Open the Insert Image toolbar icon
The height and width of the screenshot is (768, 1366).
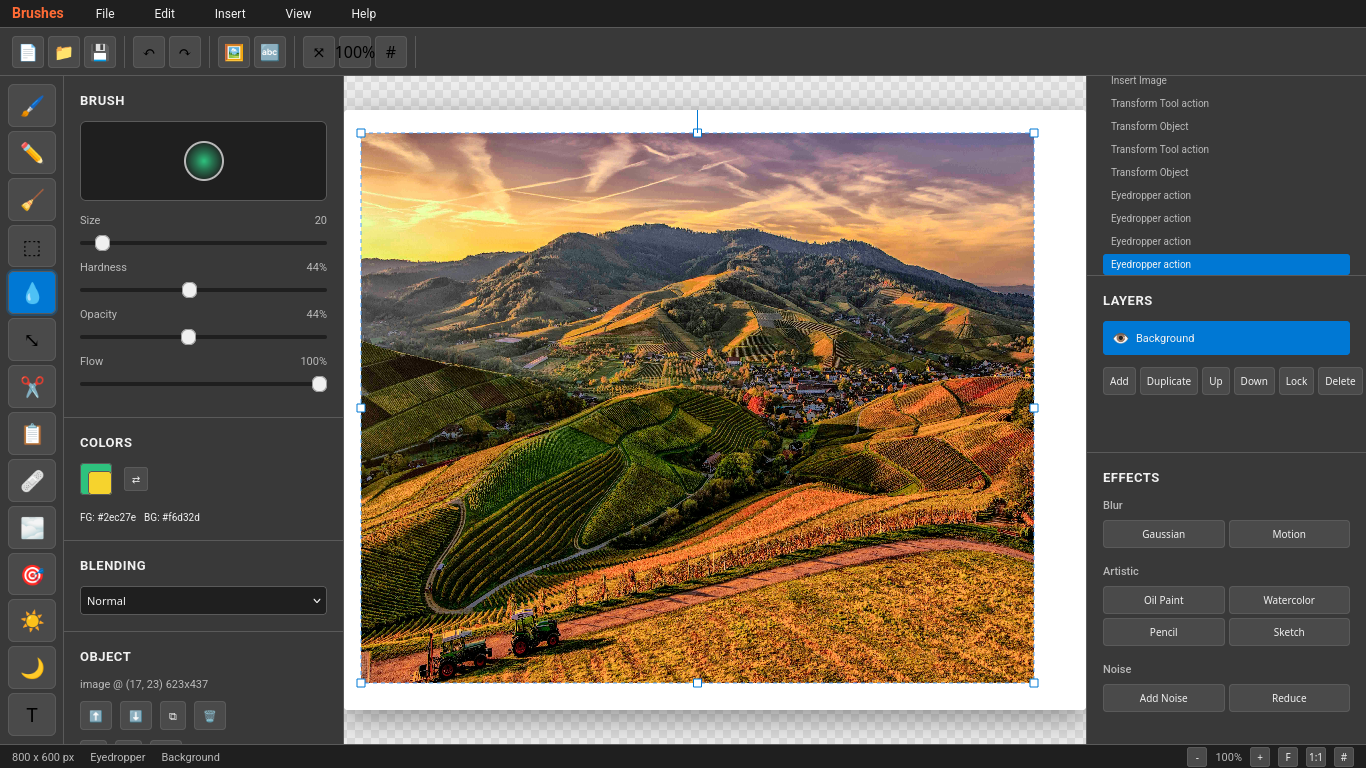233,52
